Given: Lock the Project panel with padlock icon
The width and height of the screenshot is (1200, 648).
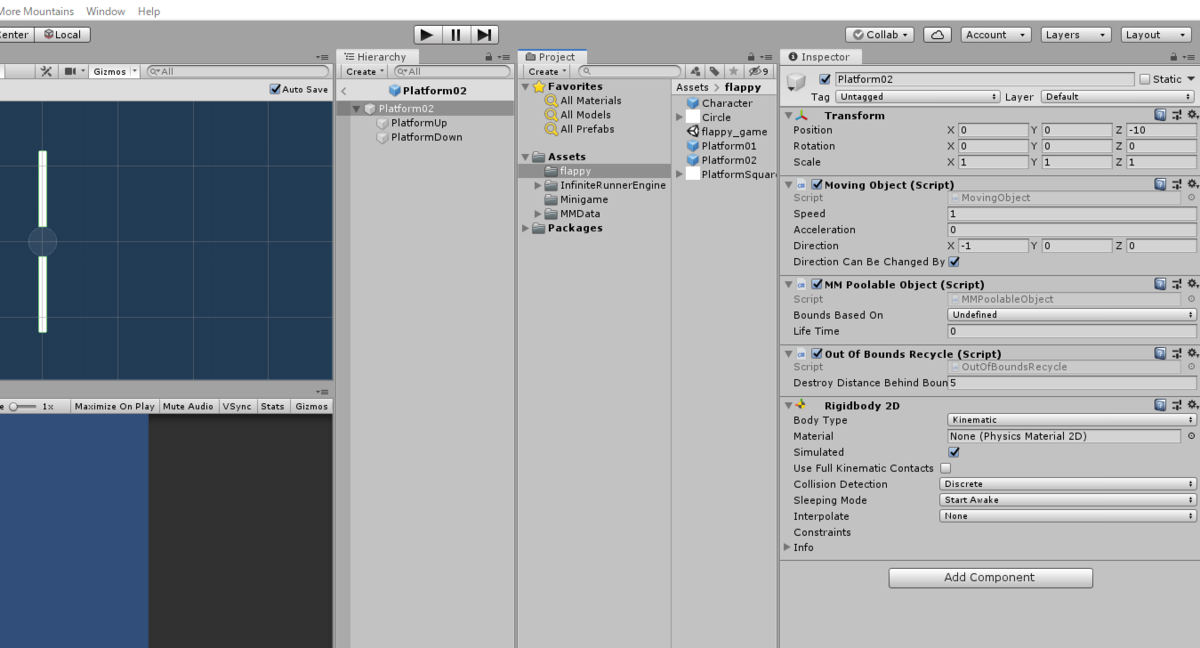Looking at the screenshot, I should (x=751, y=57).
